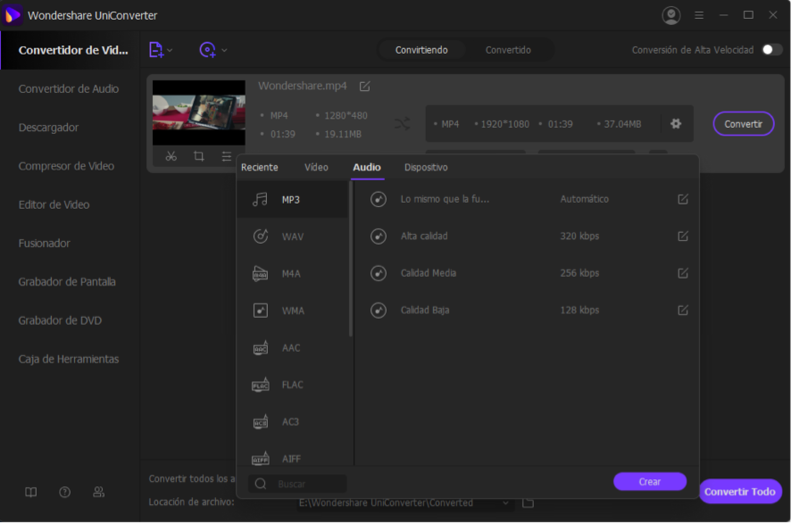This screenshot has height=523, width=791.
Task: Open Convertidor de Audio sidebar item
Action: [69, 89]
